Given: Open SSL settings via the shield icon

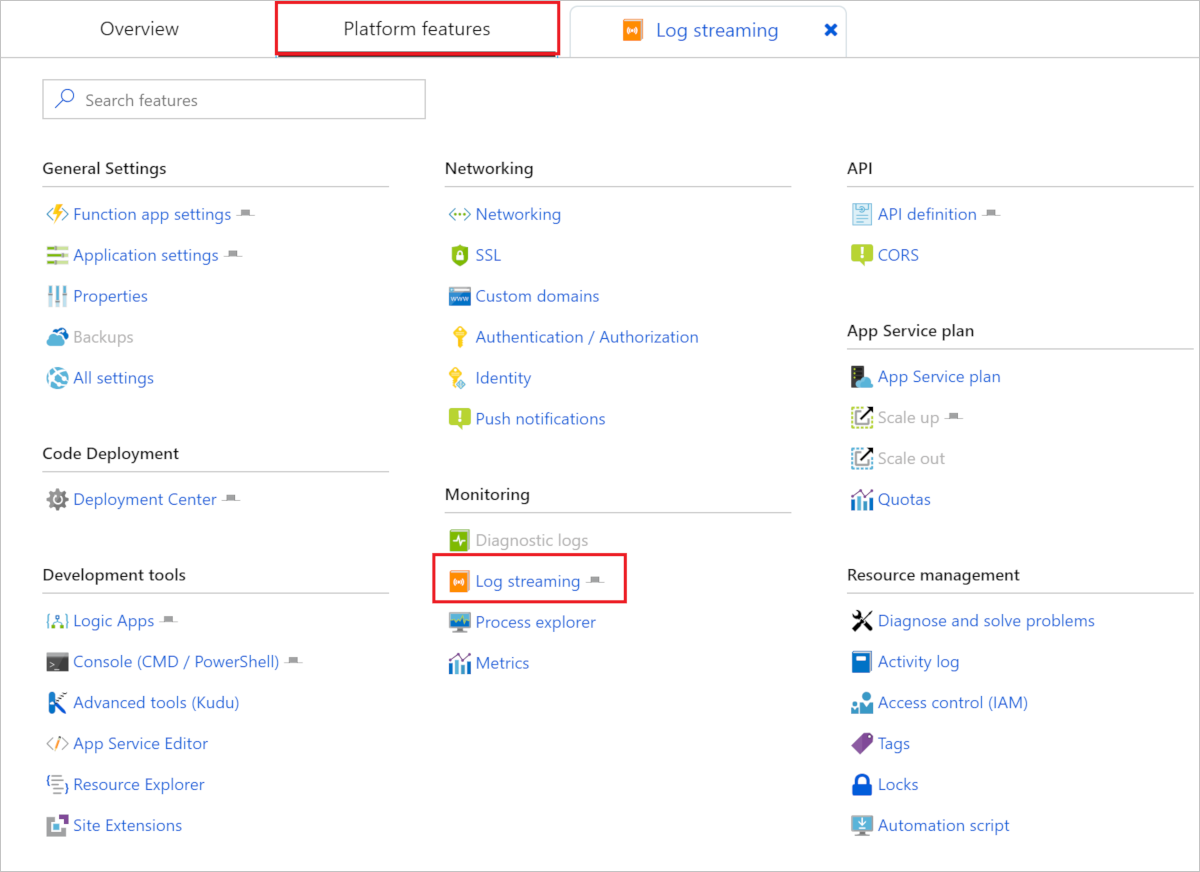Looking at the screenshot, I should coord(460,254).
